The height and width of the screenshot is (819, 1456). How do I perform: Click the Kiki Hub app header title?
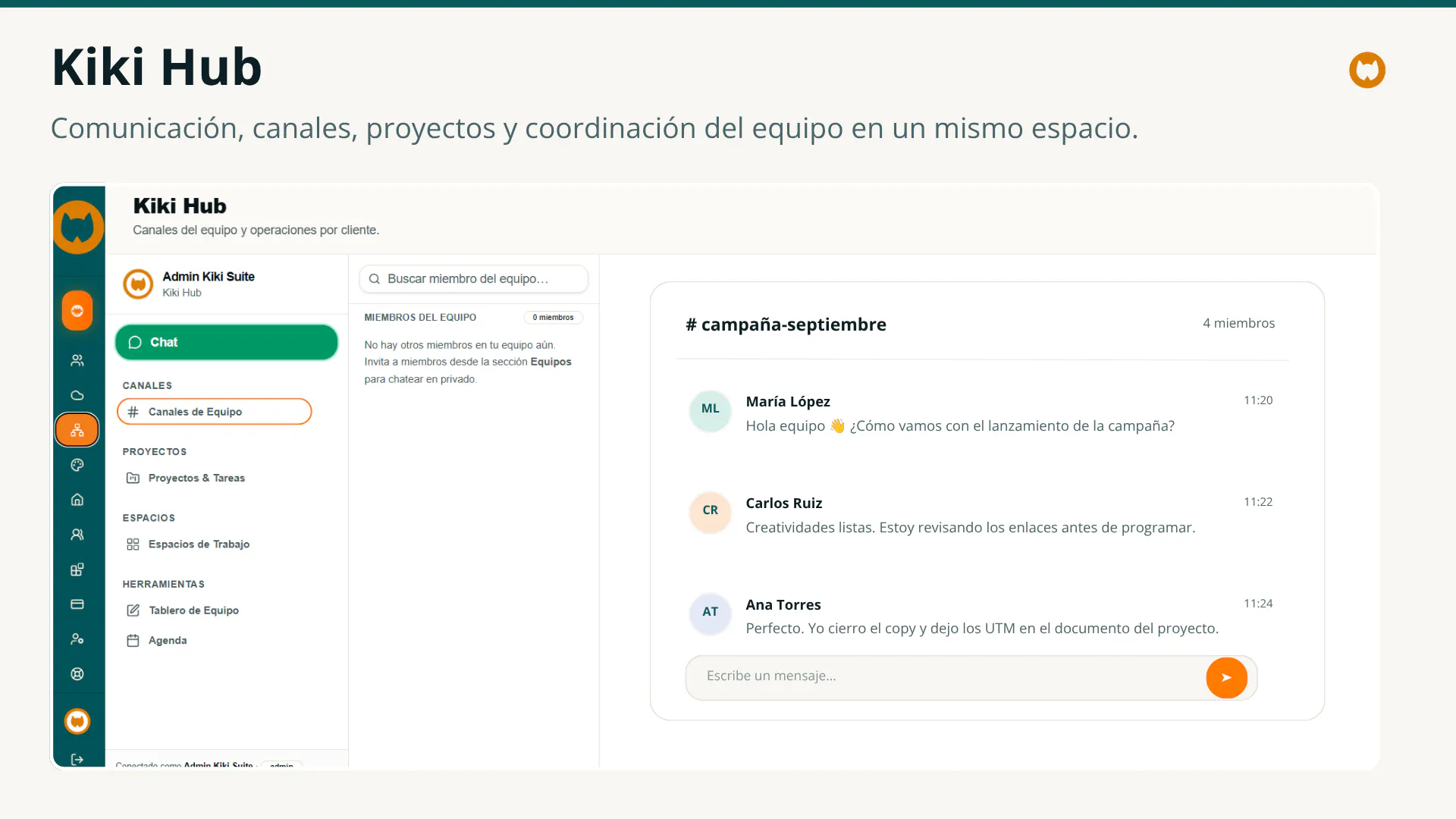pyautogui.click(x=180, y=206)
